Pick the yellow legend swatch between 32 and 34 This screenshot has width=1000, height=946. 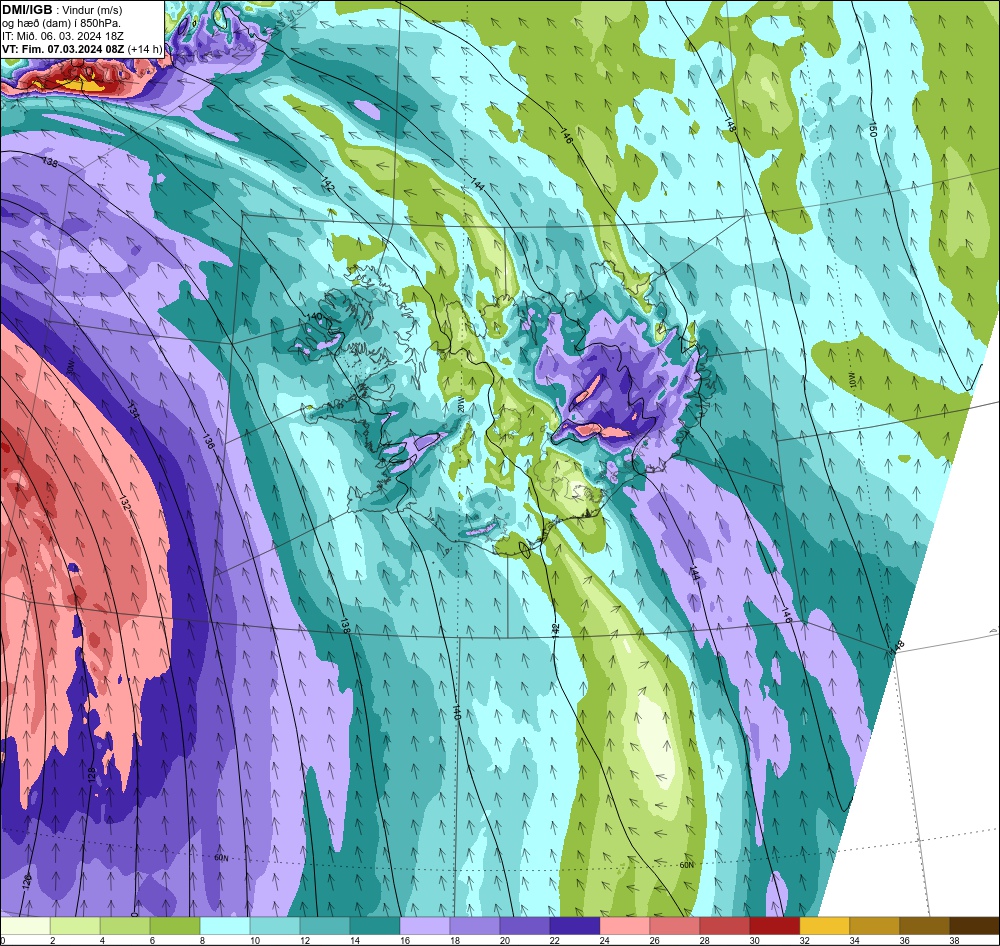pos(825,926)
